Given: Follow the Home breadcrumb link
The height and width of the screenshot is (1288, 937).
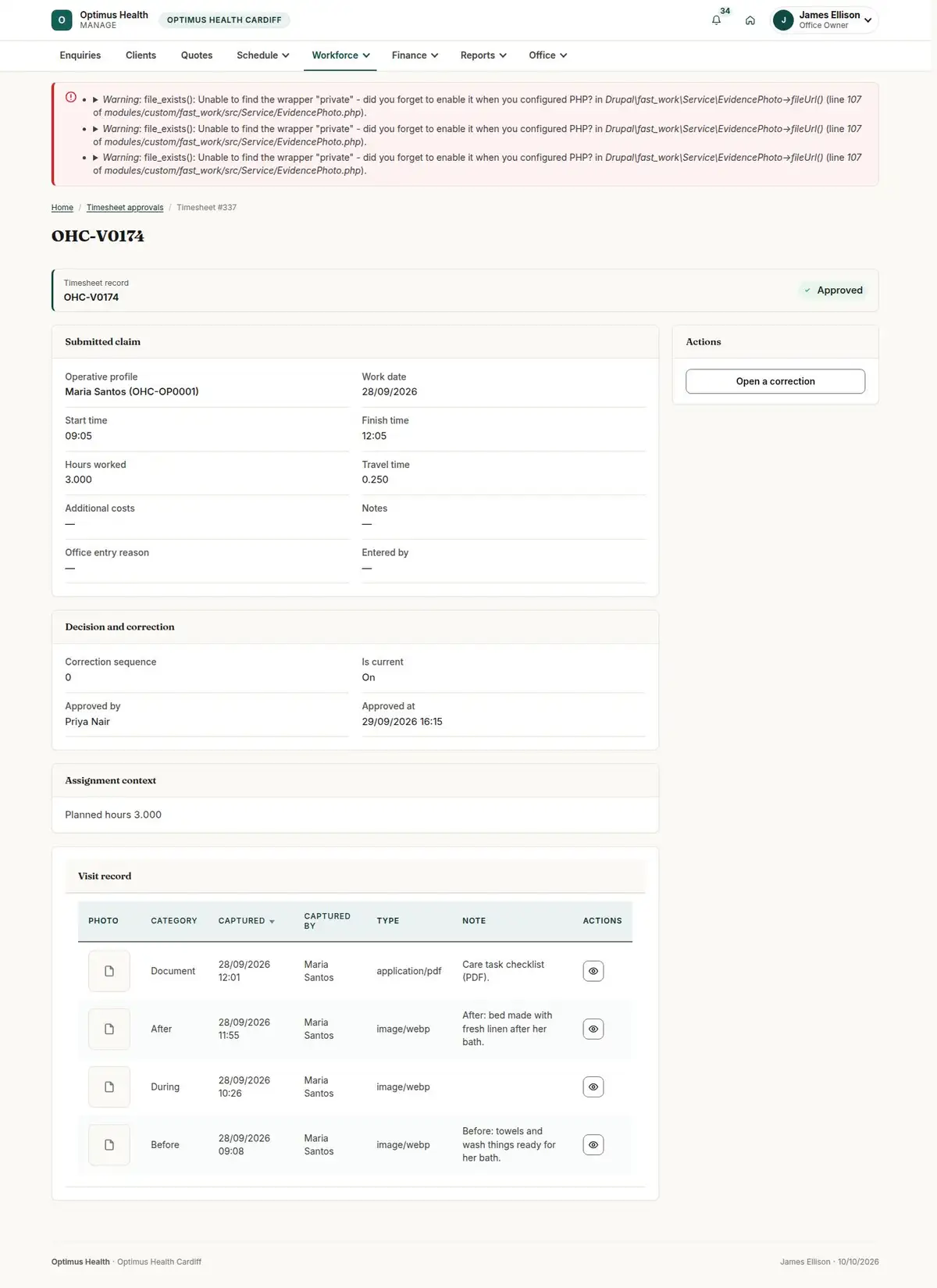Looking at the screenshot, I should pyautogui.click(x=62, y=208).
